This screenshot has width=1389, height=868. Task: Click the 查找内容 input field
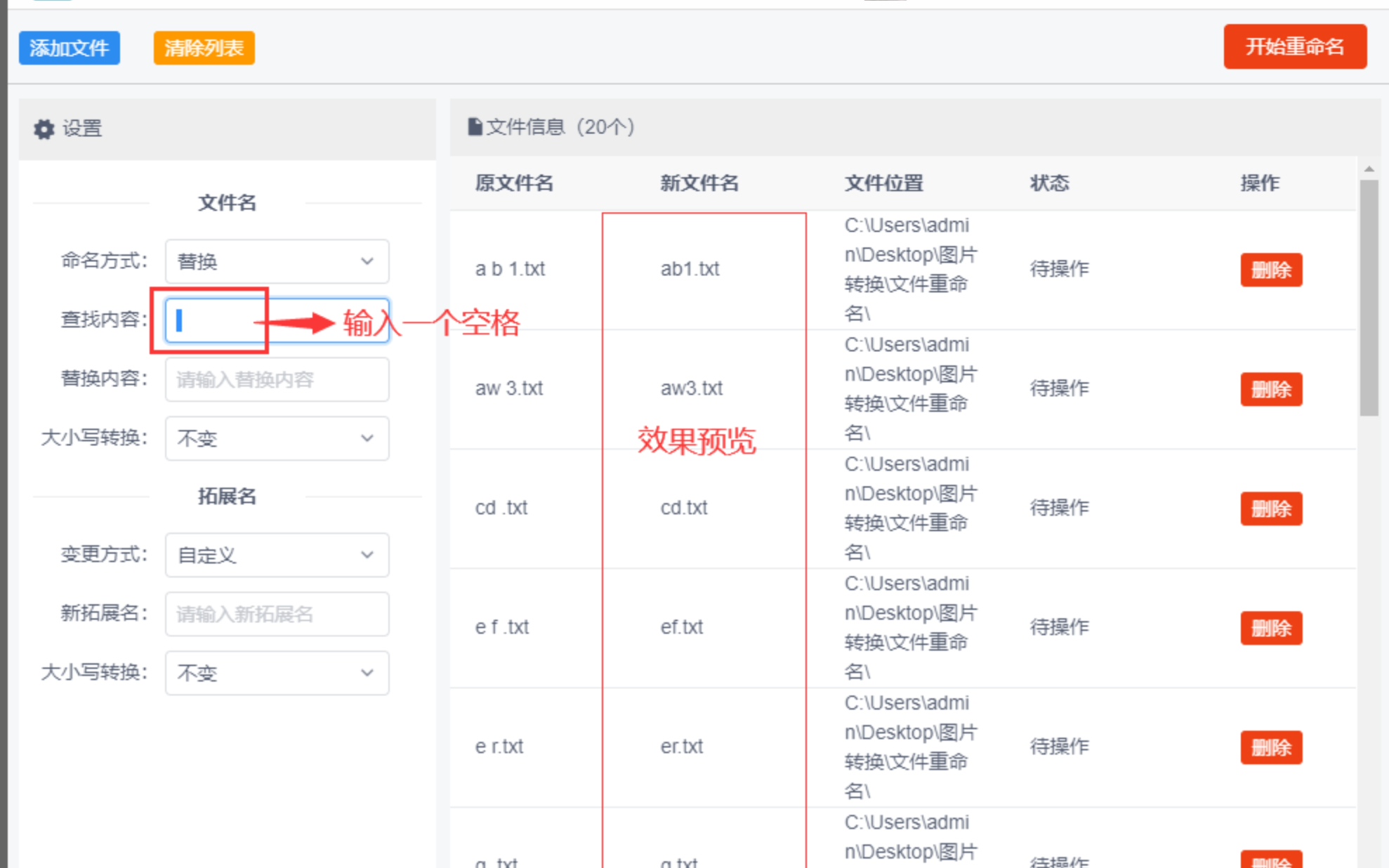point(277,320)
